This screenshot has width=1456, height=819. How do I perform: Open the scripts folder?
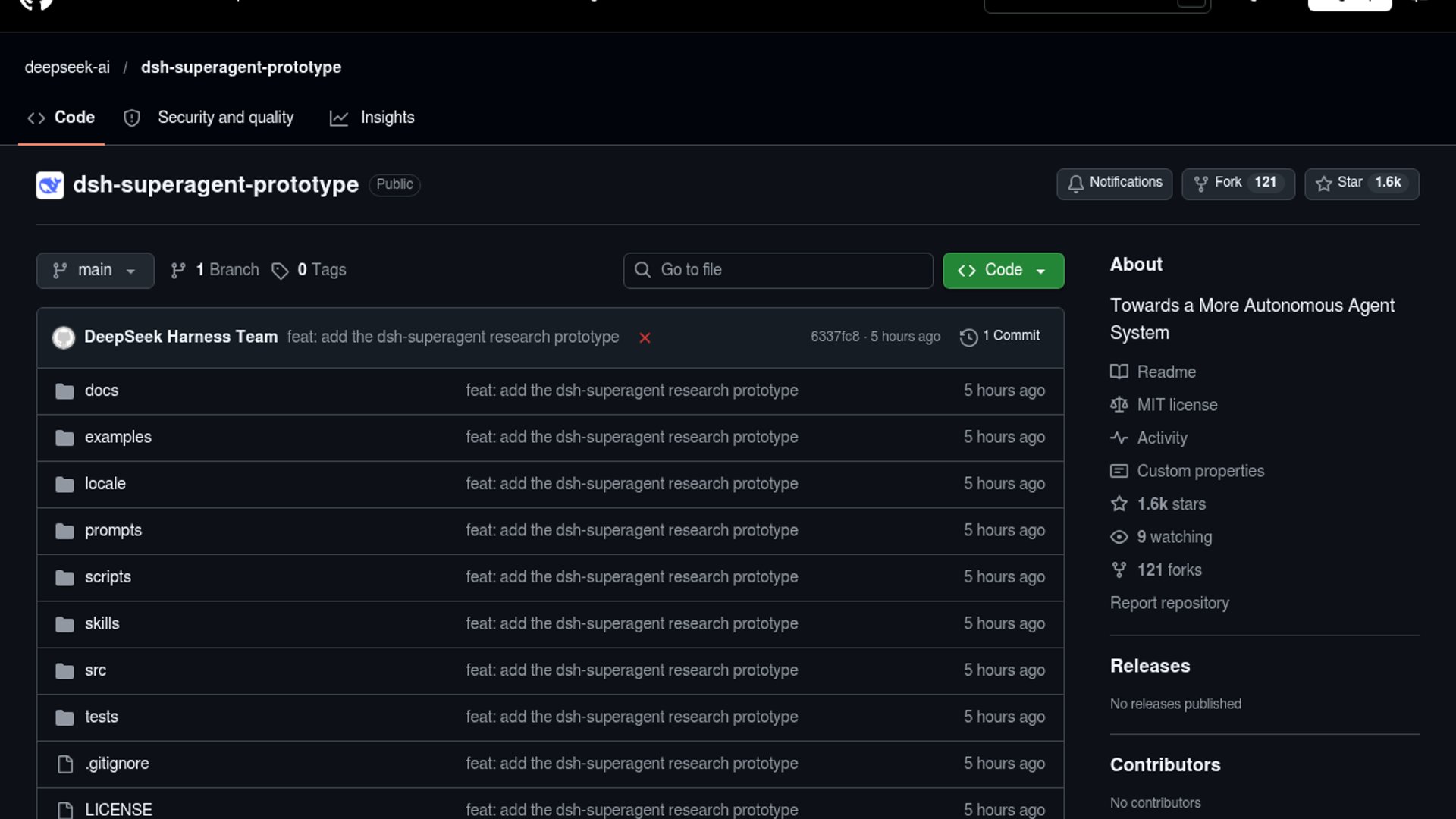click(108, 577)
